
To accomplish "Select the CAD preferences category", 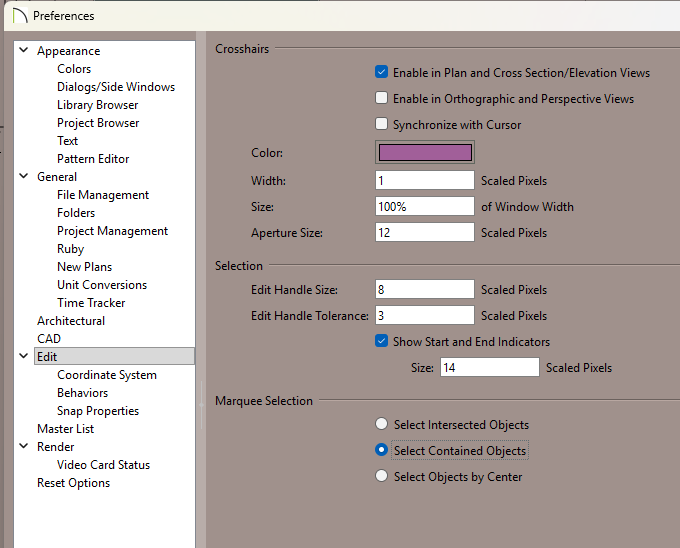I will point(49,339).
